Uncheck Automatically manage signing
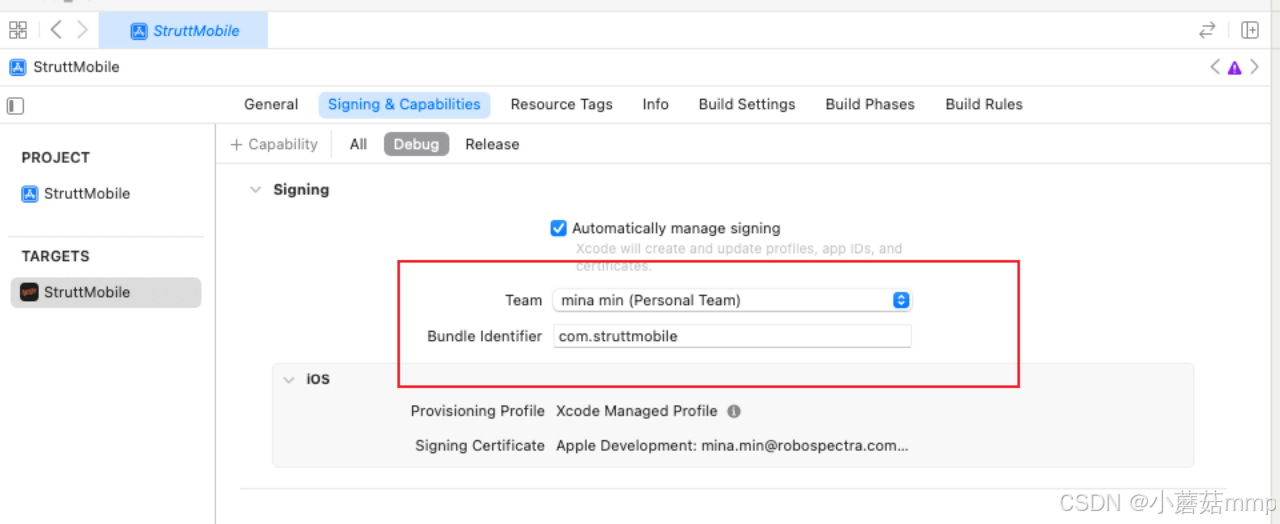 tap(559, 228)
